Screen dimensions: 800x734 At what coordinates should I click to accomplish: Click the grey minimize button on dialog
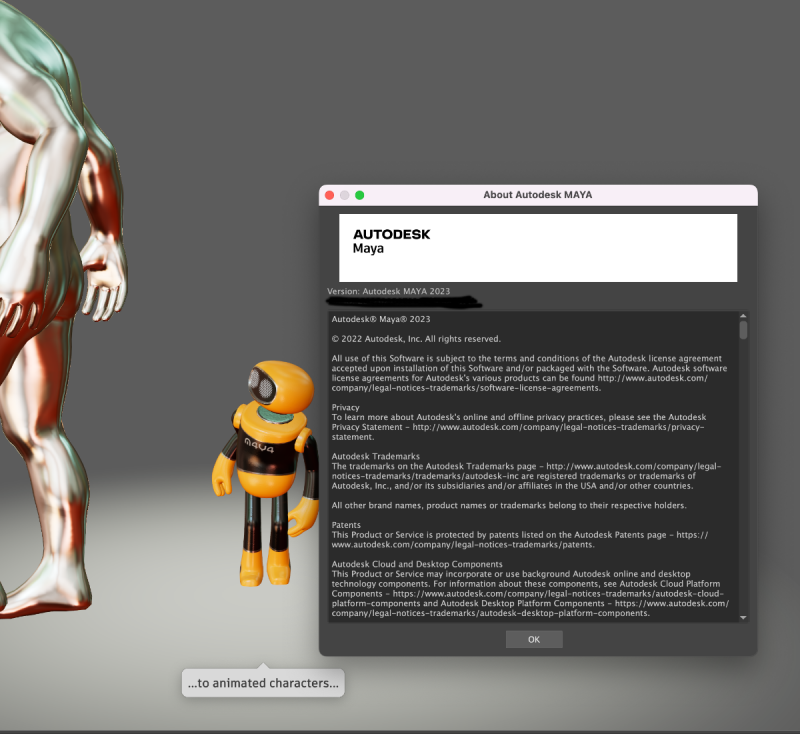click(x=344, y=195)
